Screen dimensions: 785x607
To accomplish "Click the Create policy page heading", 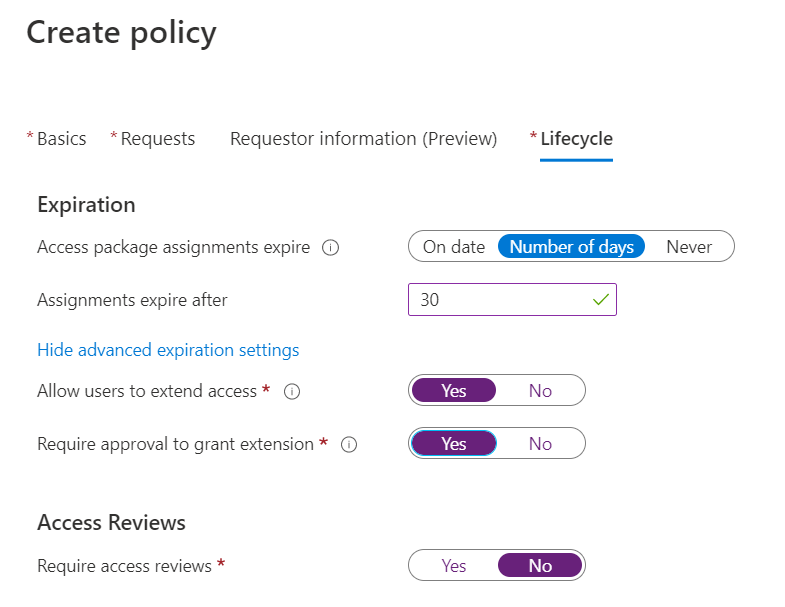I will pyautogui.click(x=121, y=33).
